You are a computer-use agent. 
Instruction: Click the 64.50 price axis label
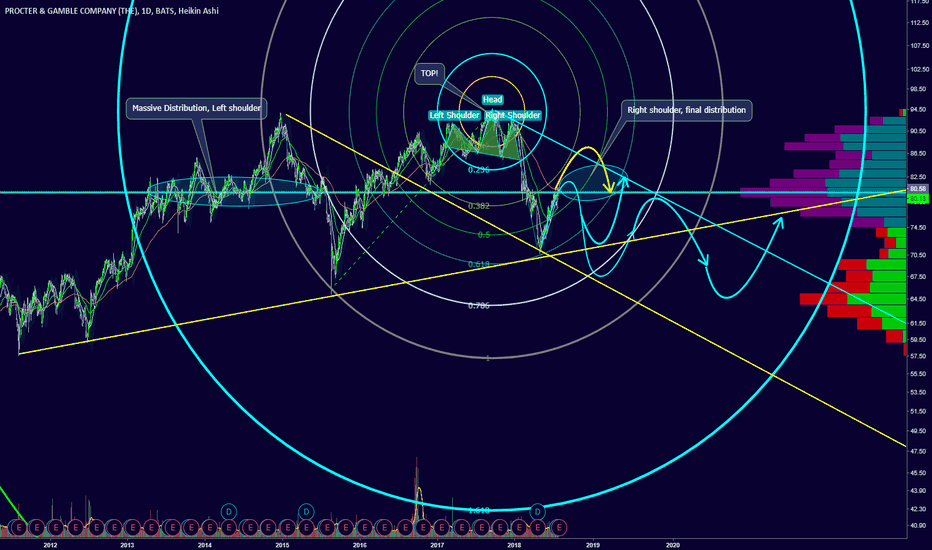pos(918,299)
